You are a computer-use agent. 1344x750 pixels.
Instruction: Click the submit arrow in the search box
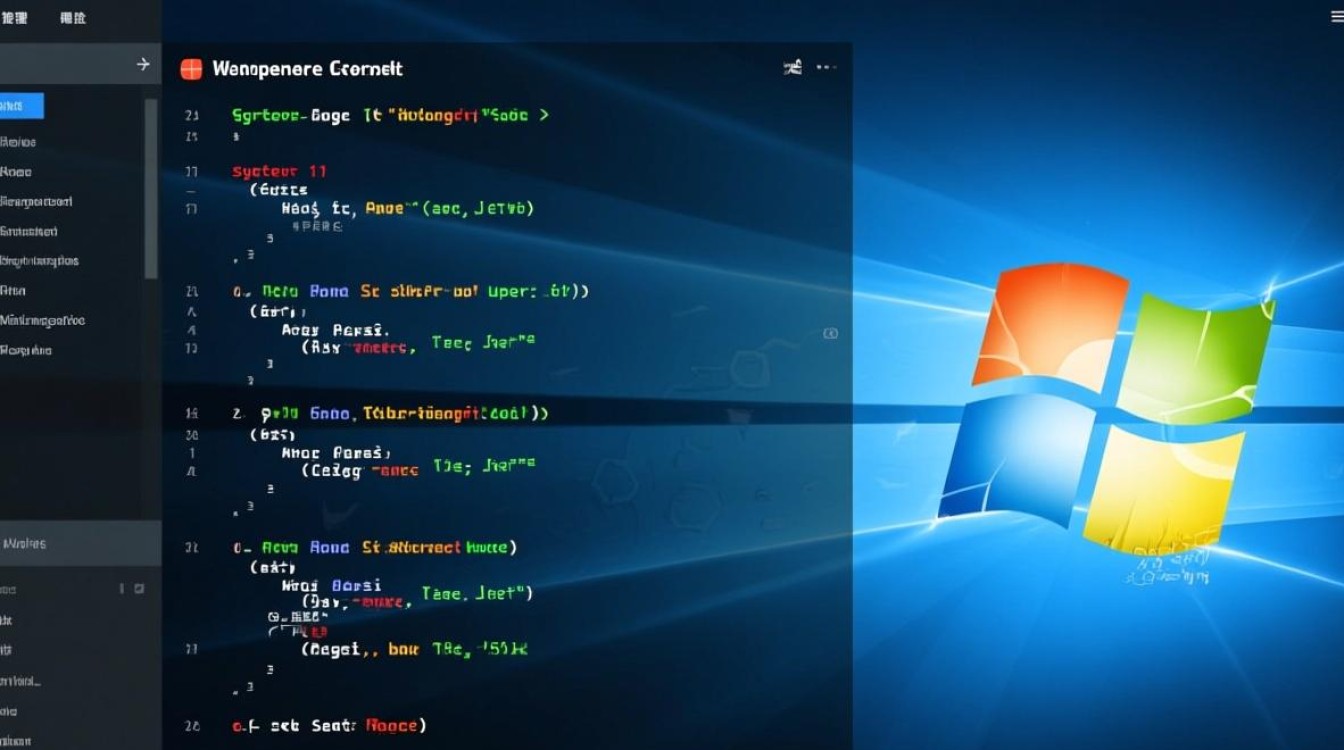pyautogui.click(x=144, y=63)
